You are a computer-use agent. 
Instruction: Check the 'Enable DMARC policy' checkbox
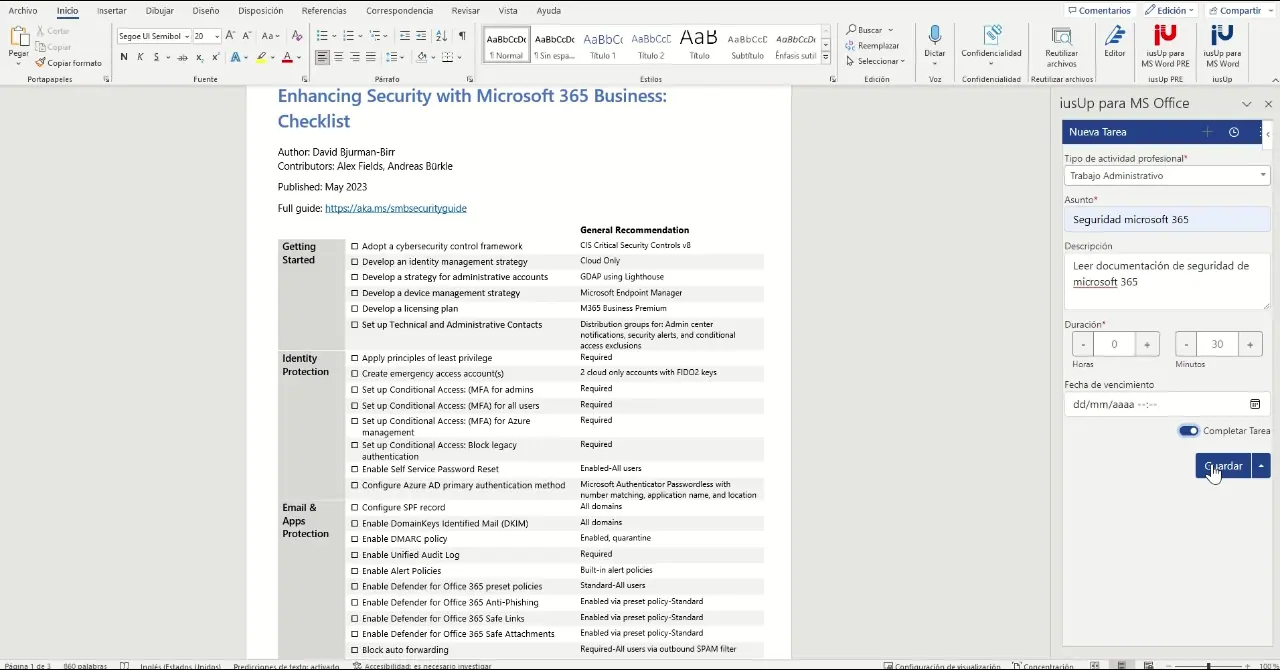(x=354, y=539)
